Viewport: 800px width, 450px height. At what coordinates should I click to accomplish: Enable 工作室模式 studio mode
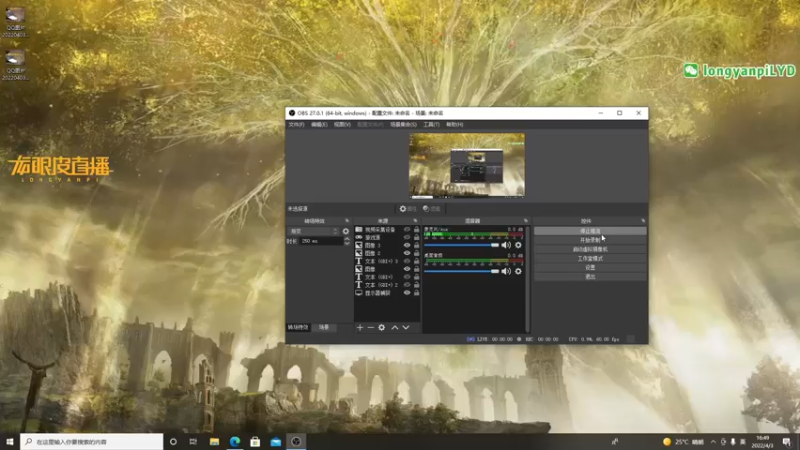(590, 259)
